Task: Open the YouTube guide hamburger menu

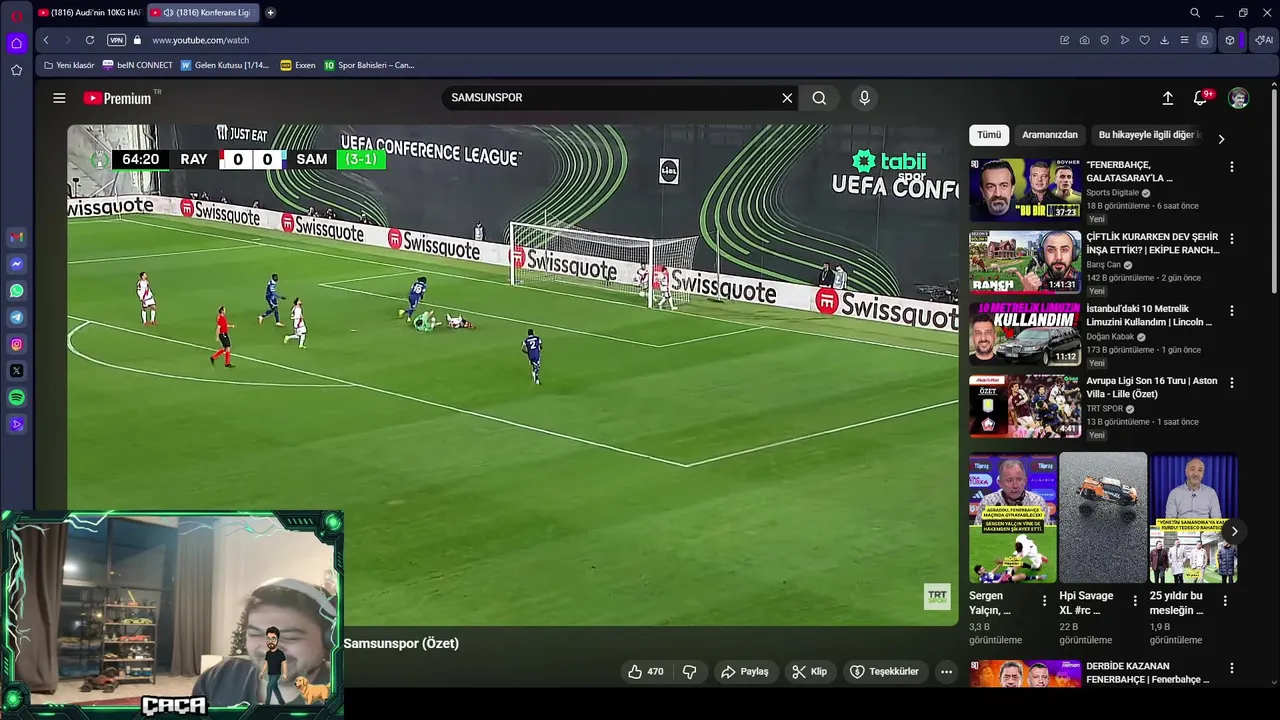Action: (59, 98)
